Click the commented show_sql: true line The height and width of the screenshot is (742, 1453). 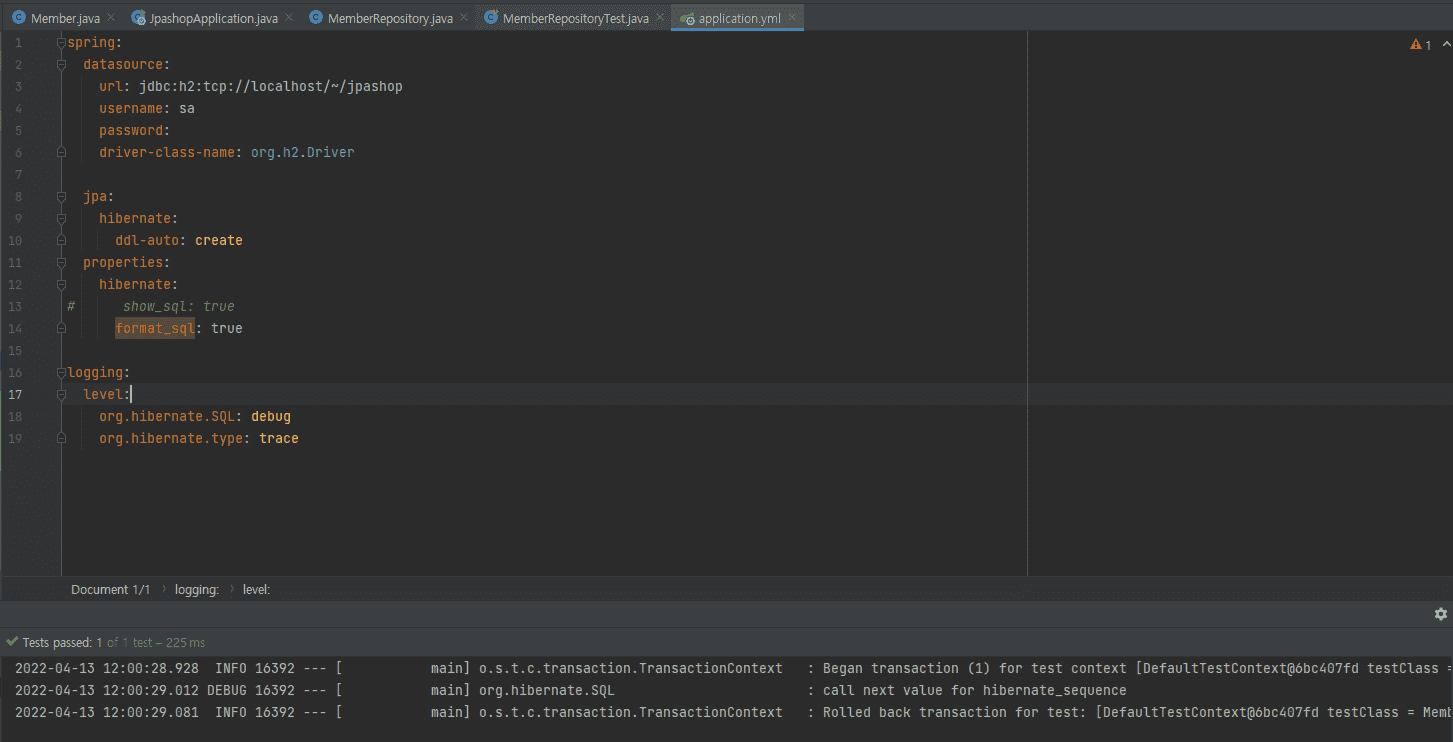coord(179,306)
